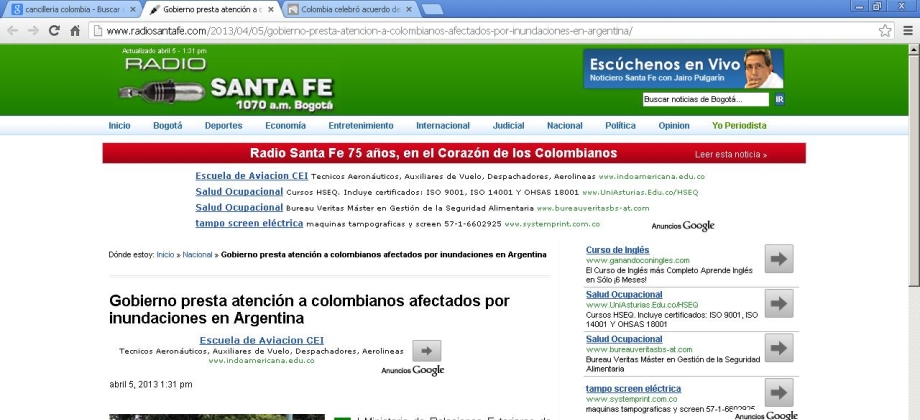Screen dimensions: 920x420
Task: Open the Yo Periodista section
Action: (x=739, y=126)
